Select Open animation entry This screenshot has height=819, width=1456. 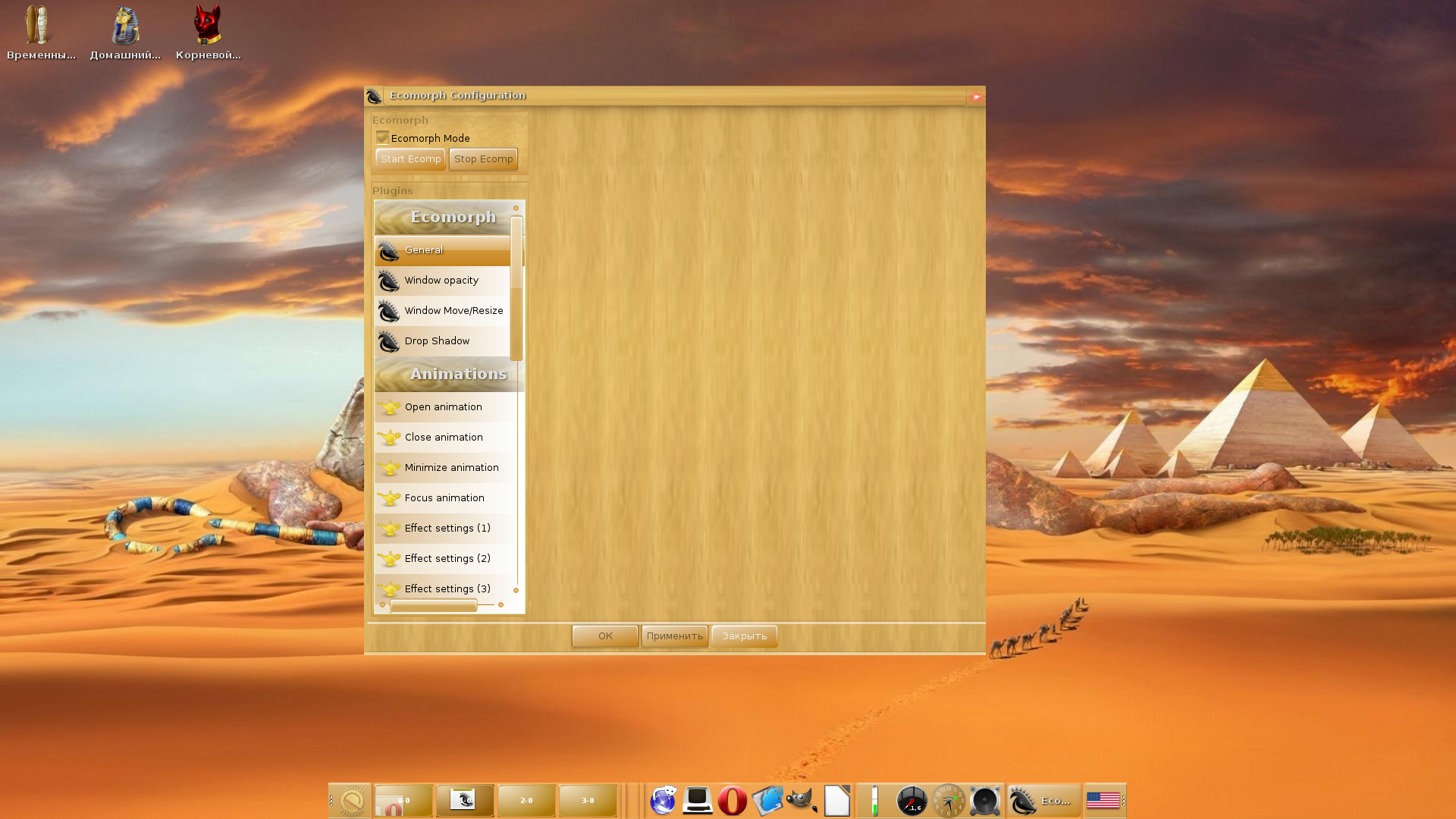pyautogui.click(x=445, y=407)
